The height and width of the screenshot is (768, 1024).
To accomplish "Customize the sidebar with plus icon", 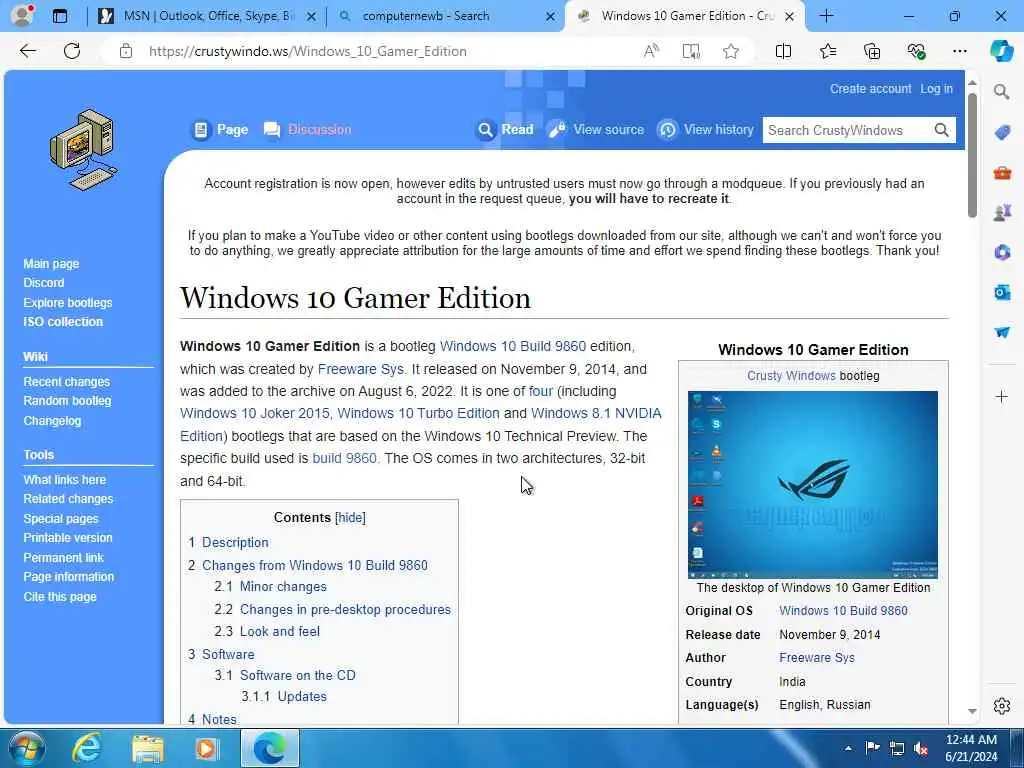I will [x=1002, y=396].
